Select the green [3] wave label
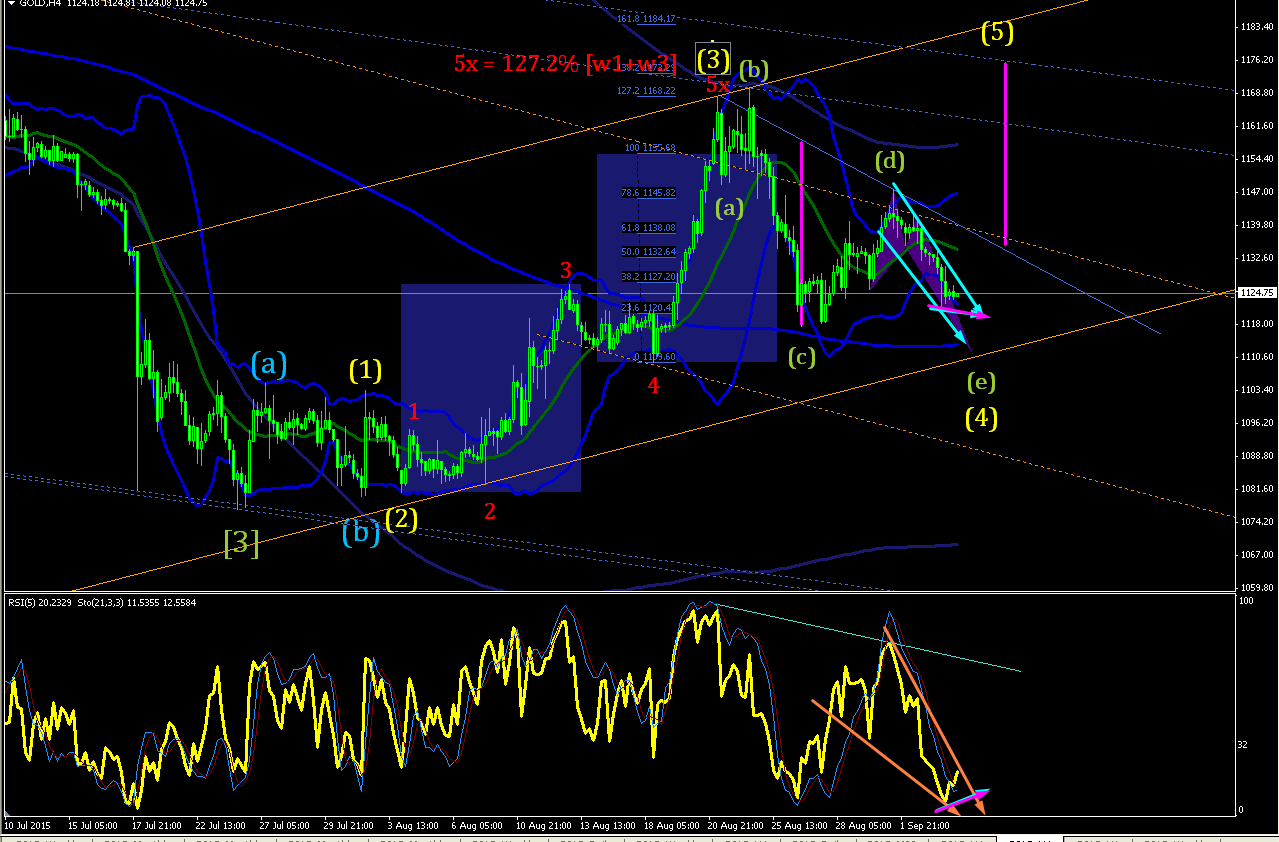1279x842 pixels. click(x=241, y=543)
